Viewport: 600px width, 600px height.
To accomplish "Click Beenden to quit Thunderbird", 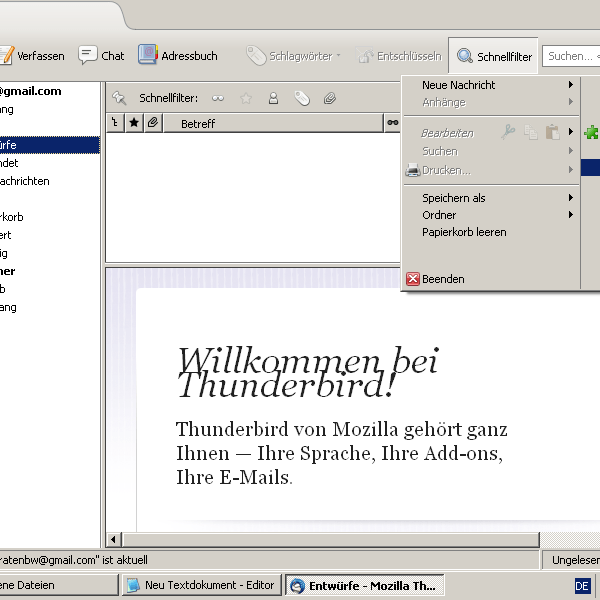I will (491, 279).
